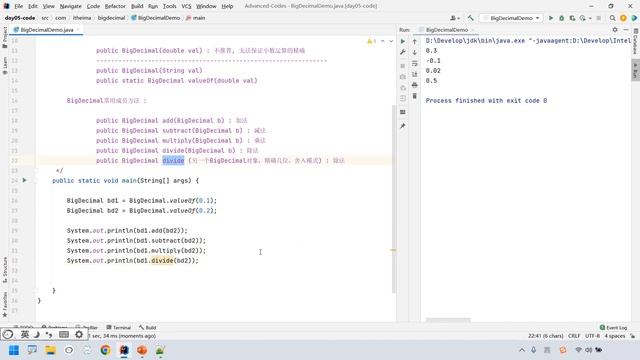Image resolution: width=640 pixels, height=360 pixels.
Task: Open File Explorer from the taskbar
Action: click(x=51, y=350)
